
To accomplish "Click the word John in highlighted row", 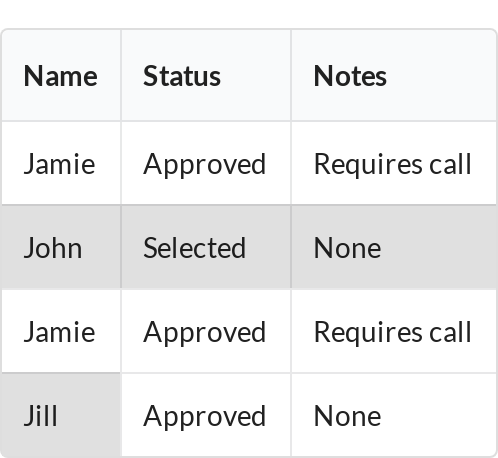I will pos(53,247).
